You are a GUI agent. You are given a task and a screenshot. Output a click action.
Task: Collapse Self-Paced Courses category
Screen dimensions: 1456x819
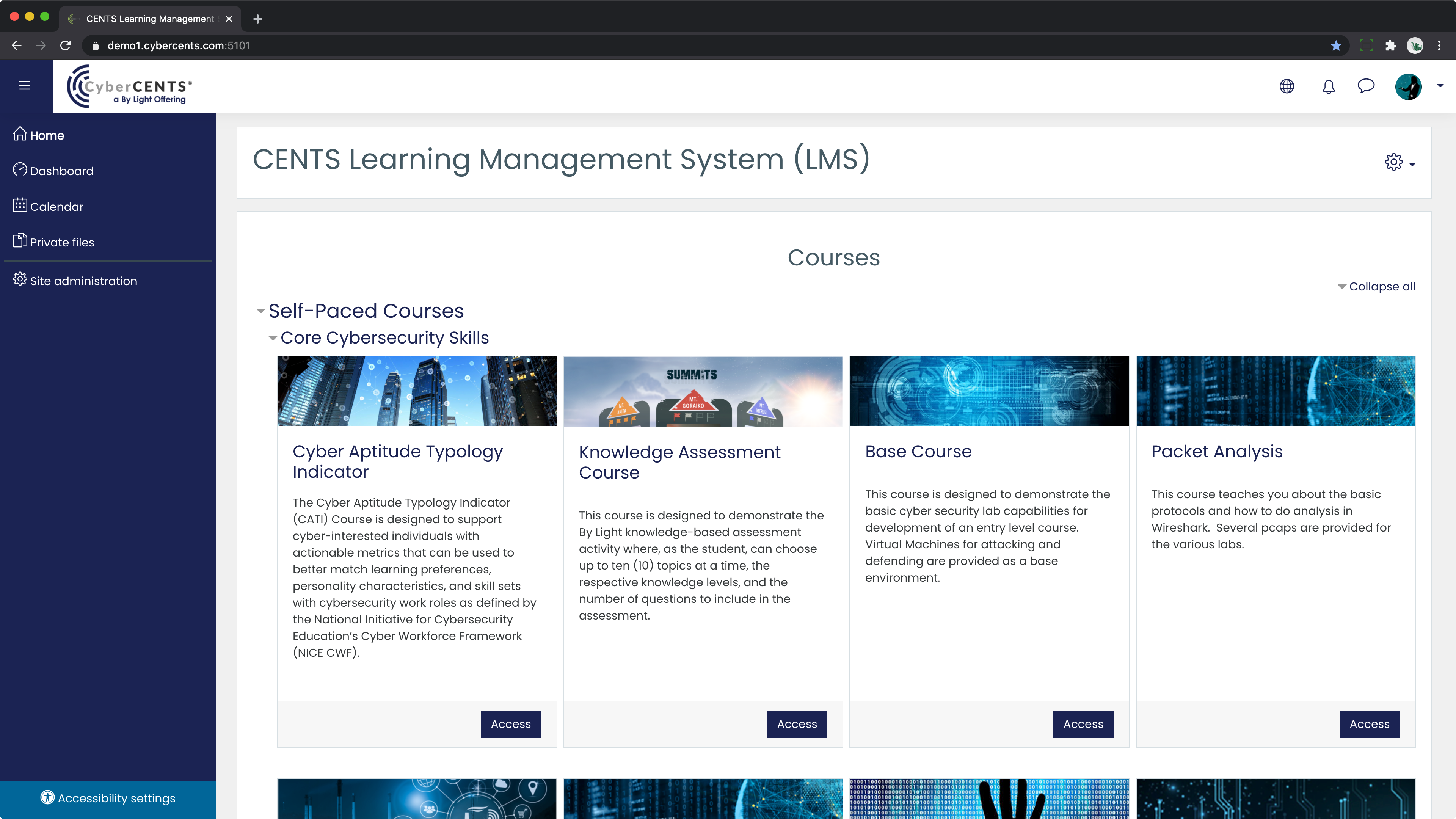260,311
